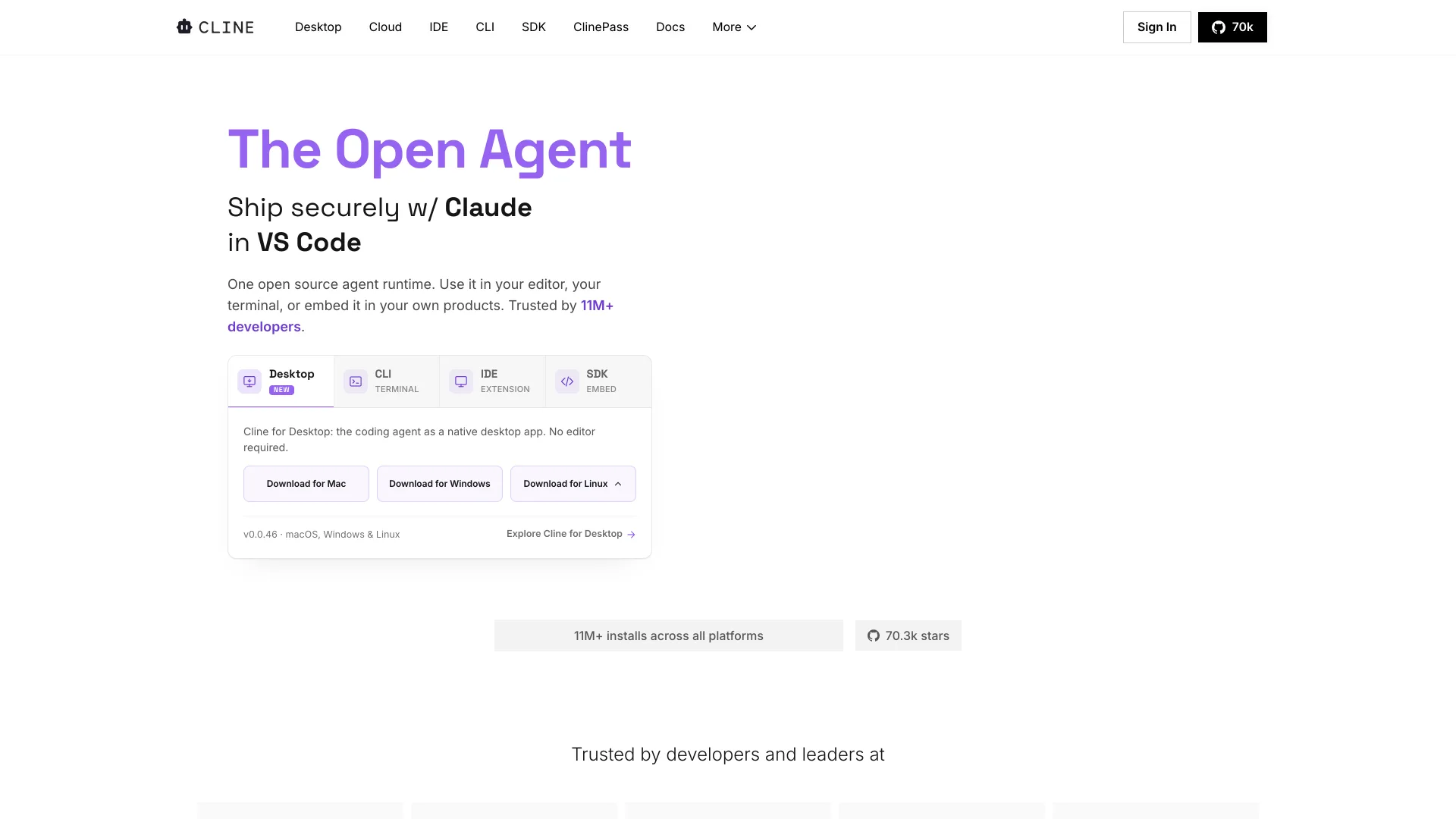Click the IDE extension screen icon
The height and width of the screenshot is (819, 1456).
(461, 381)
